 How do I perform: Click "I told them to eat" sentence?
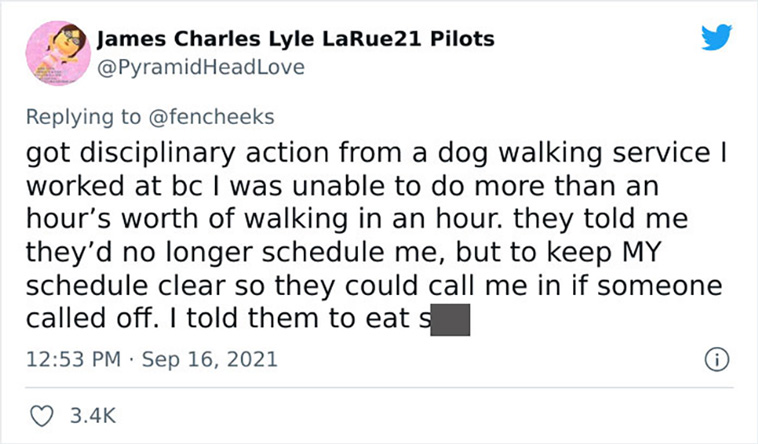[290, 318]
